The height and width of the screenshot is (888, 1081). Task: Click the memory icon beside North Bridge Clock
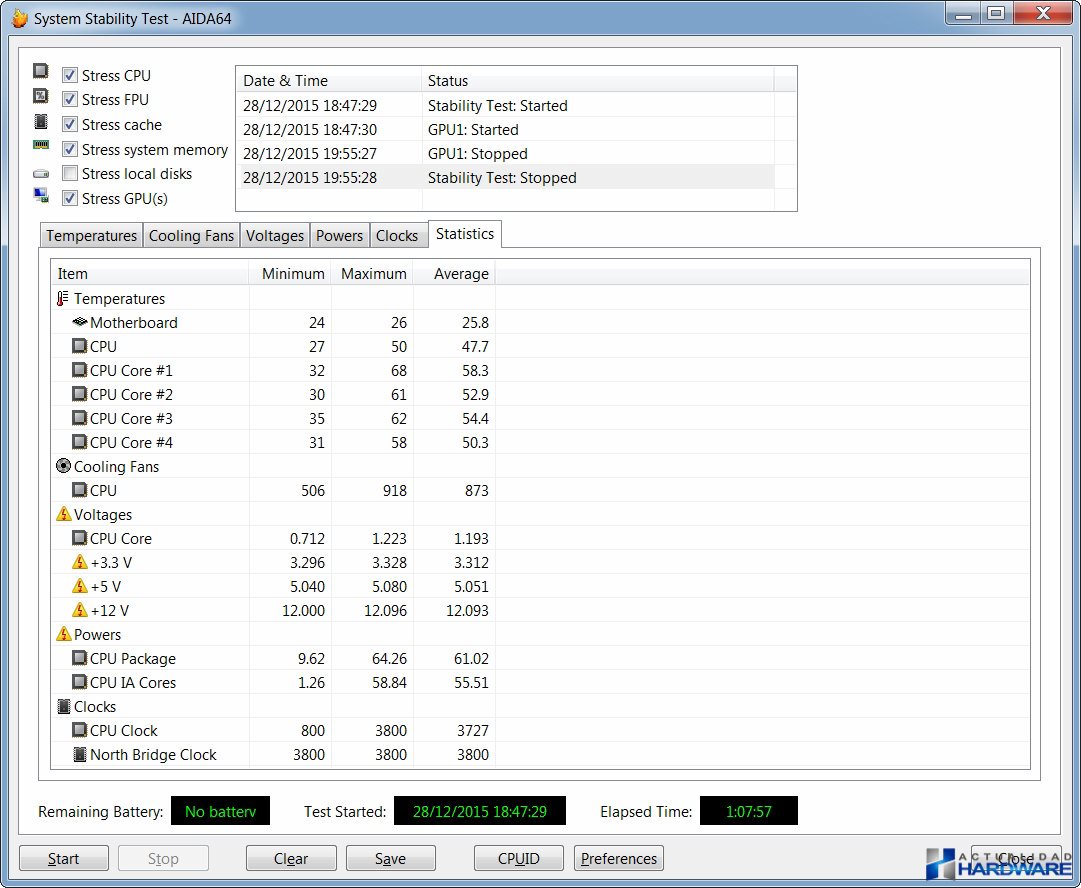(80, 754)
